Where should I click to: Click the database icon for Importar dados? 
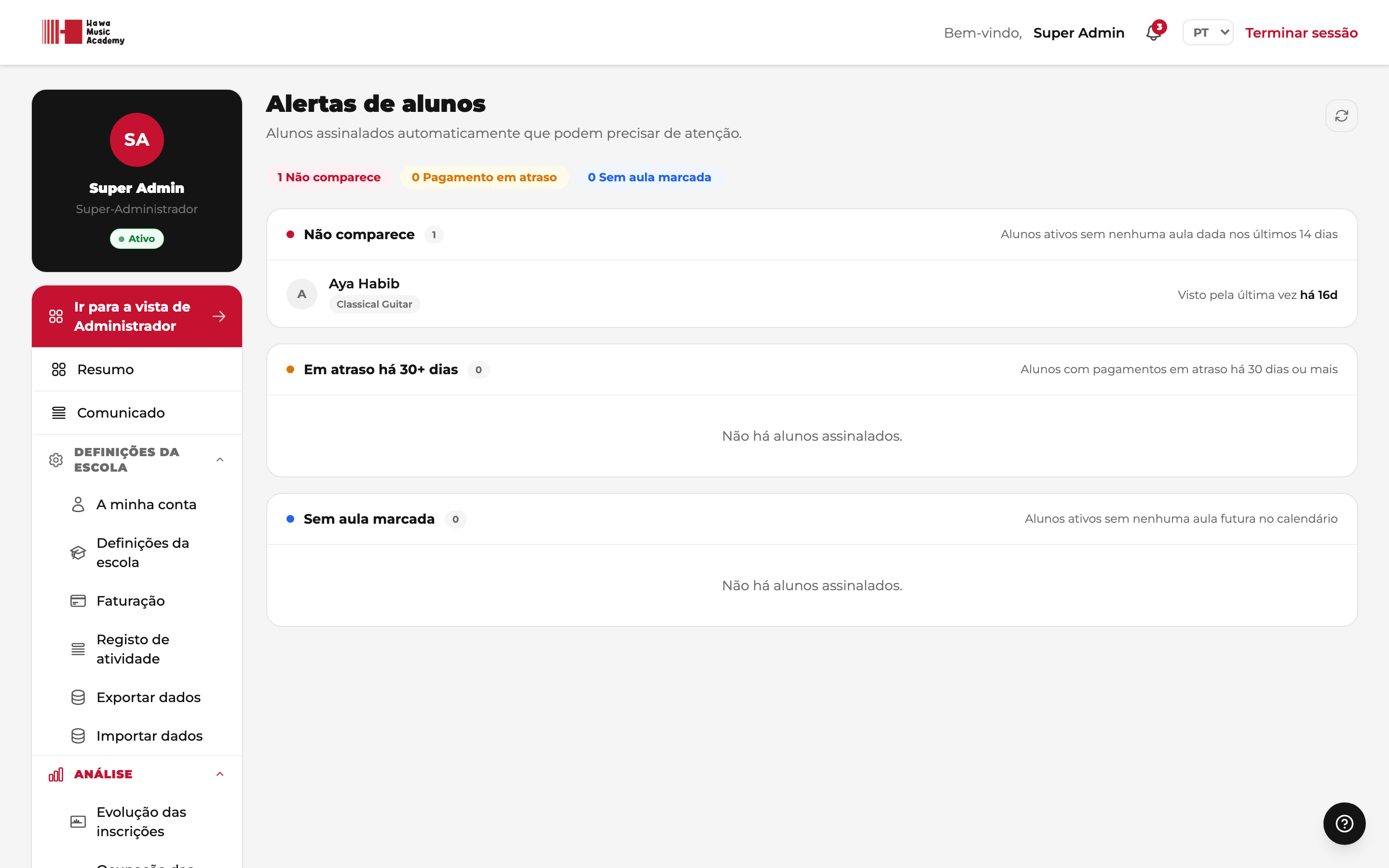[x=78, y=736]
